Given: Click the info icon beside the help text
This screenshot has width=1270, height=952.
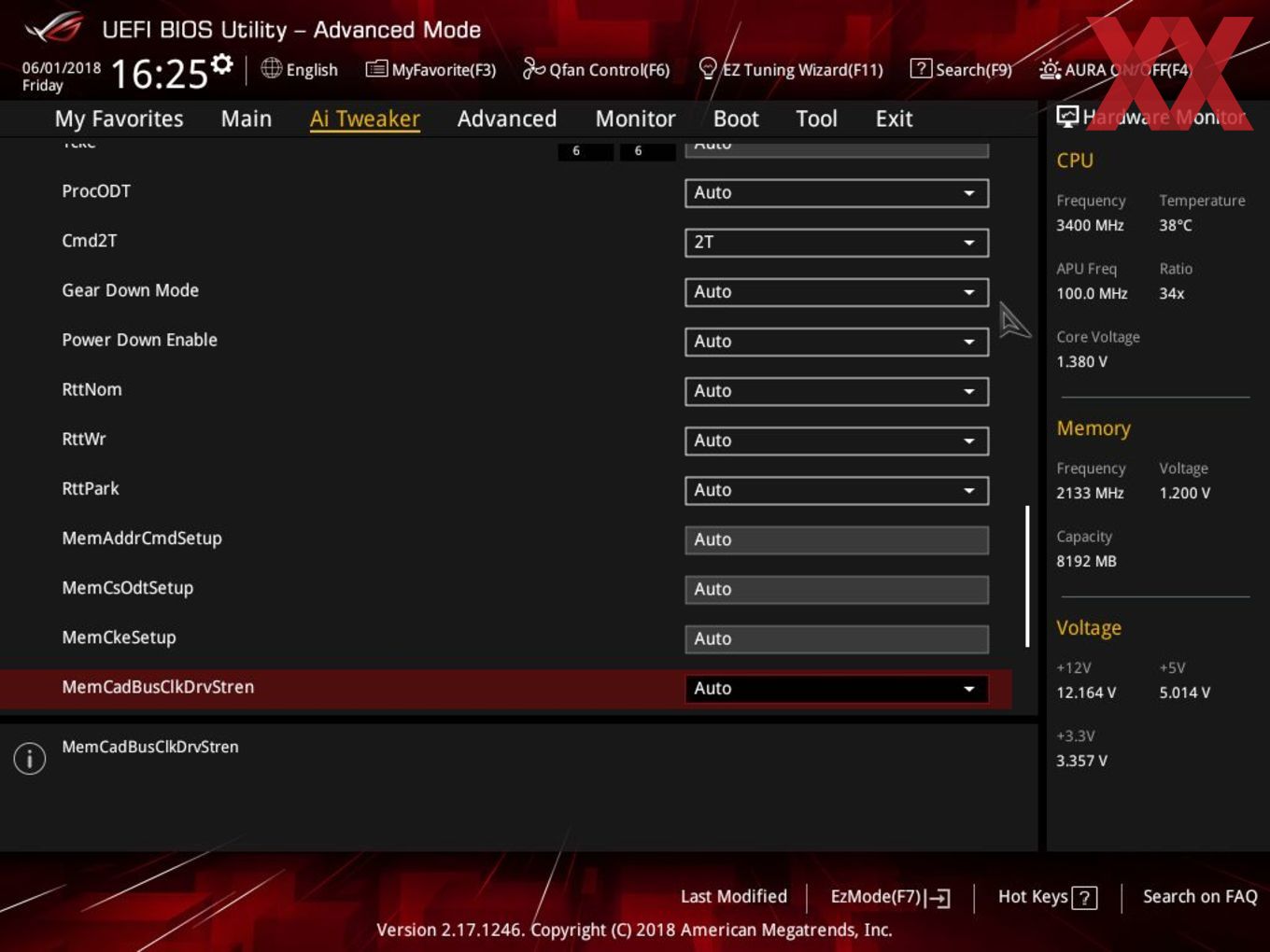Looking at the screenshot, I should click(x=30, y=758).
